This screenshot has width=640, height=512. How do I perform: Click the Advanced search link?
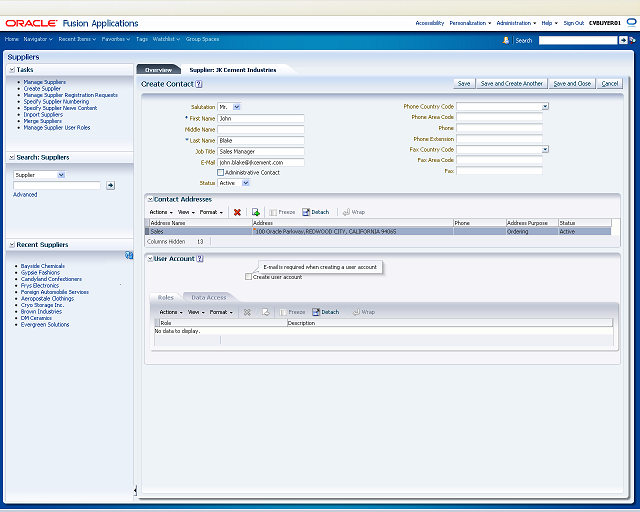pos(25,195)
